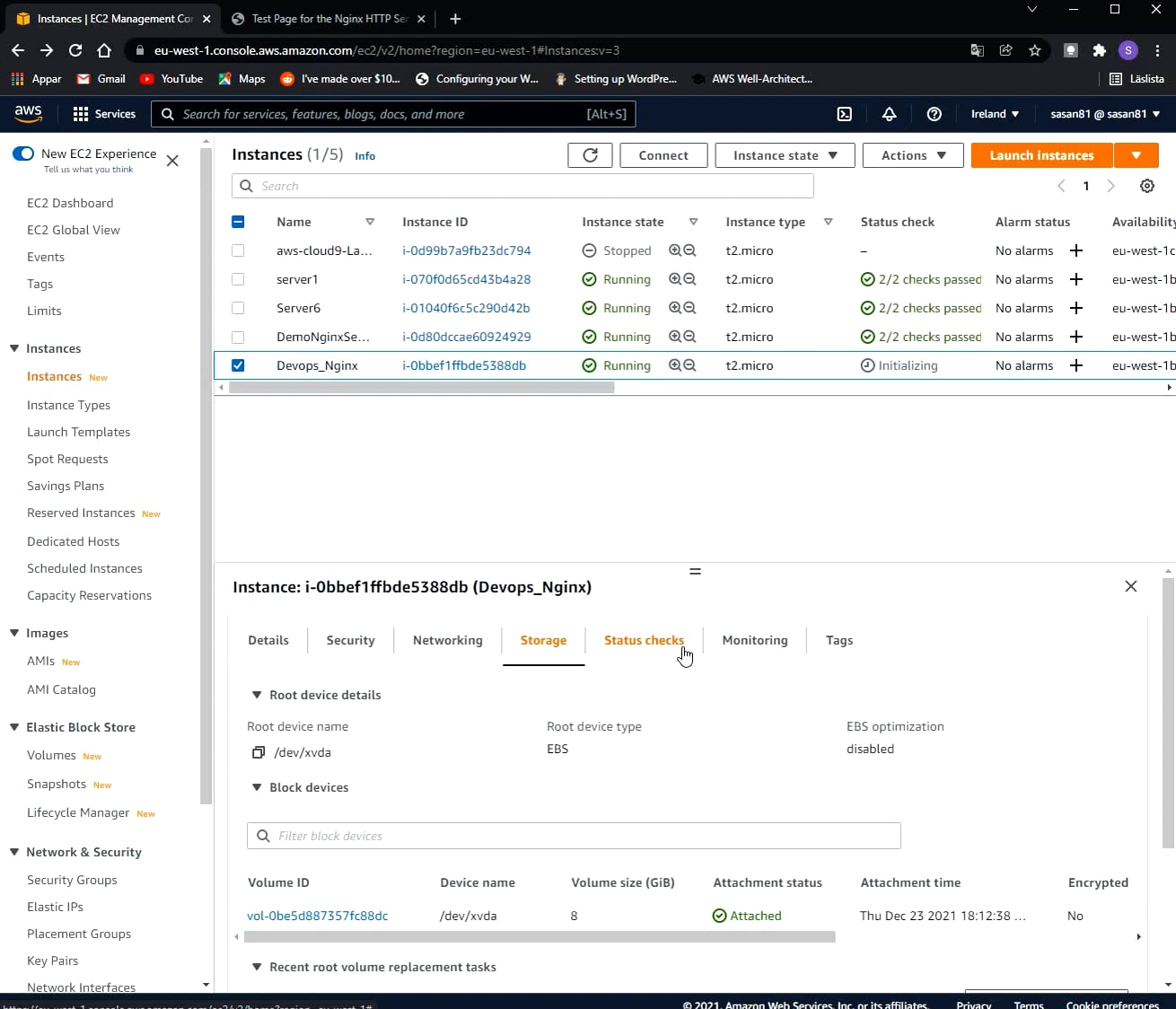Go to Security Groups in sidebar
The image size is (1176, 1009).
point(72,880)
